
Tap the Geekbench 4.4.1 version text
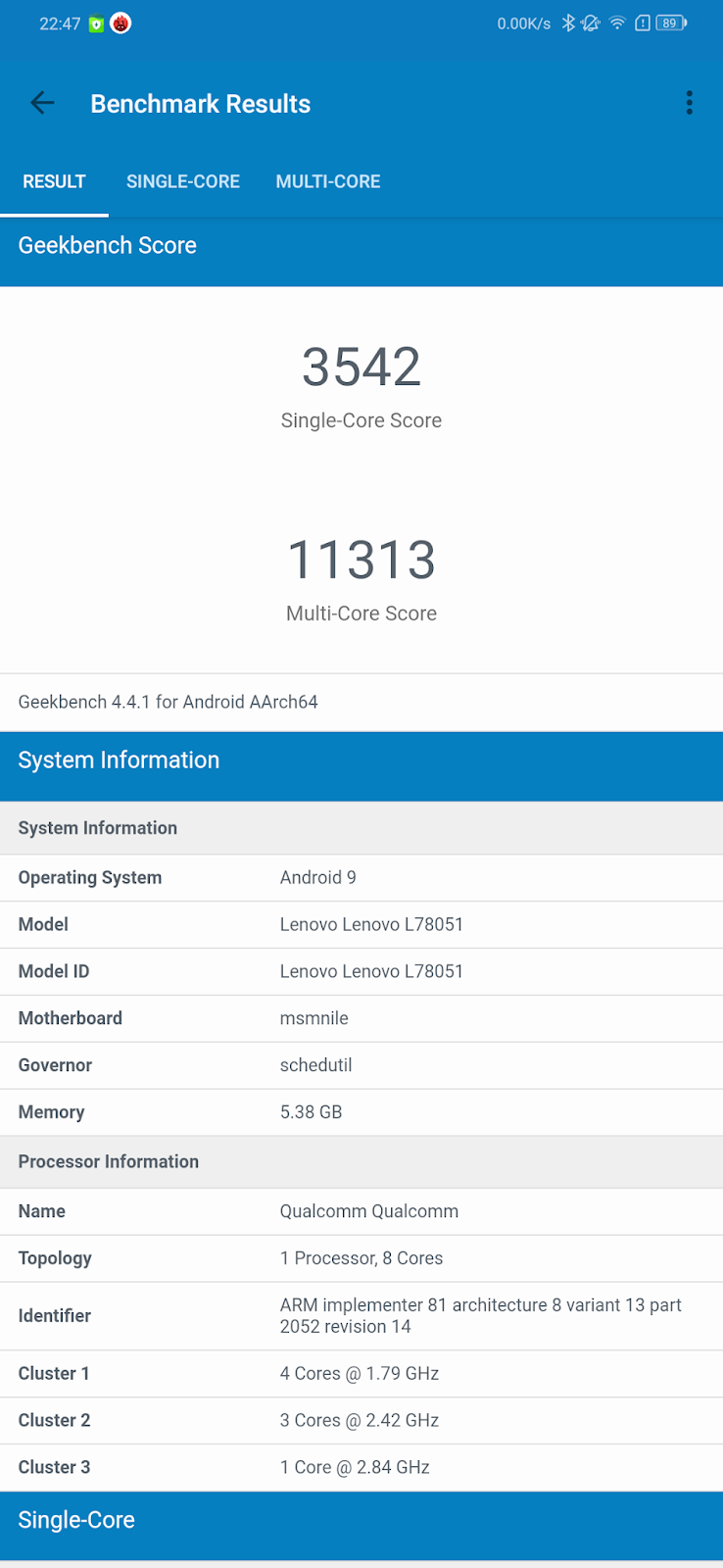[x=169, y=702]
